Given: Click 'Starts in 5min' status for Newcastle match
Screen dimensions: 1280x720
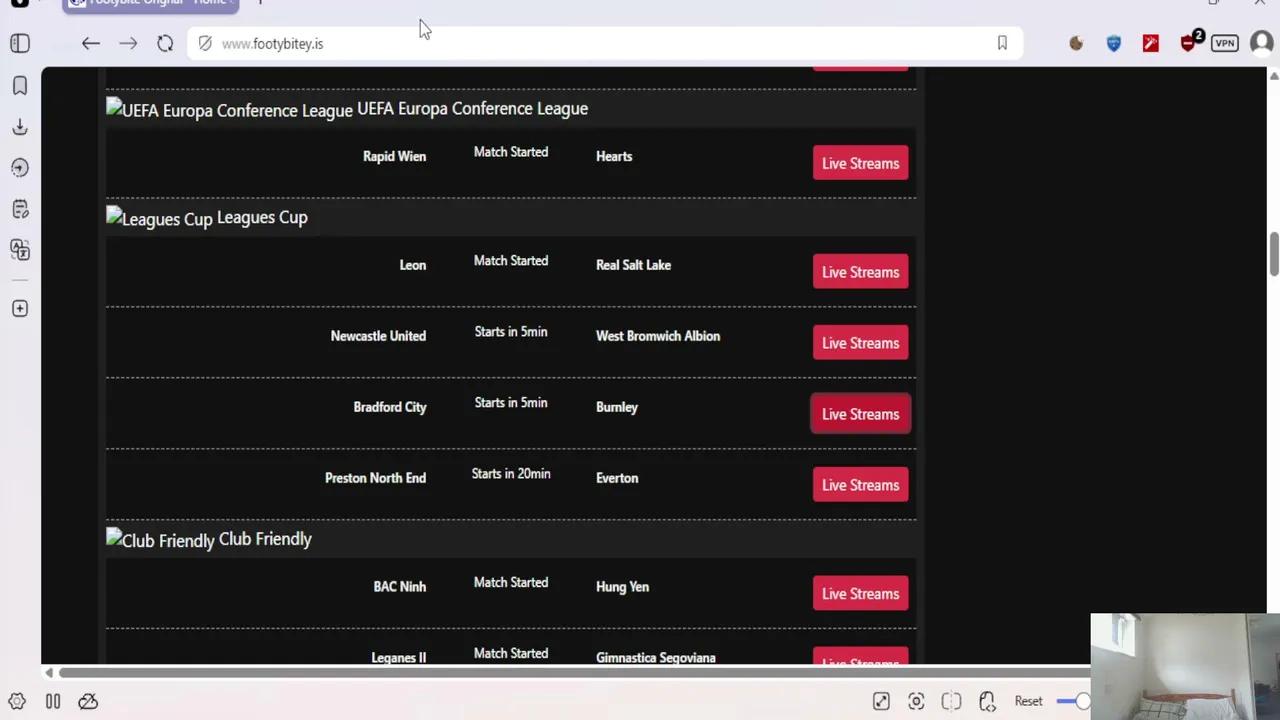Looking at the screenshot, I should [x=511, y=332].
